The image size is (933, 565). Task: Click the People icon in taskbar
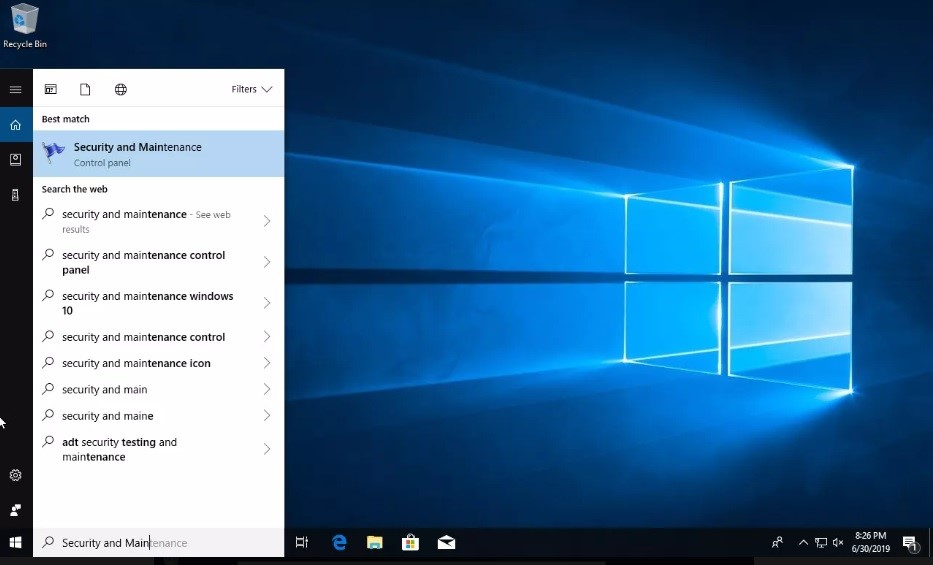tap(777, 542)
